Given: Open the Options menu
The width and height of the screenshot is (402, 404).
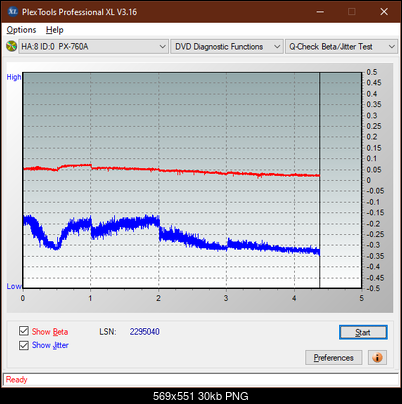Looking at the screenshot, I should click(x=21, y=30).
